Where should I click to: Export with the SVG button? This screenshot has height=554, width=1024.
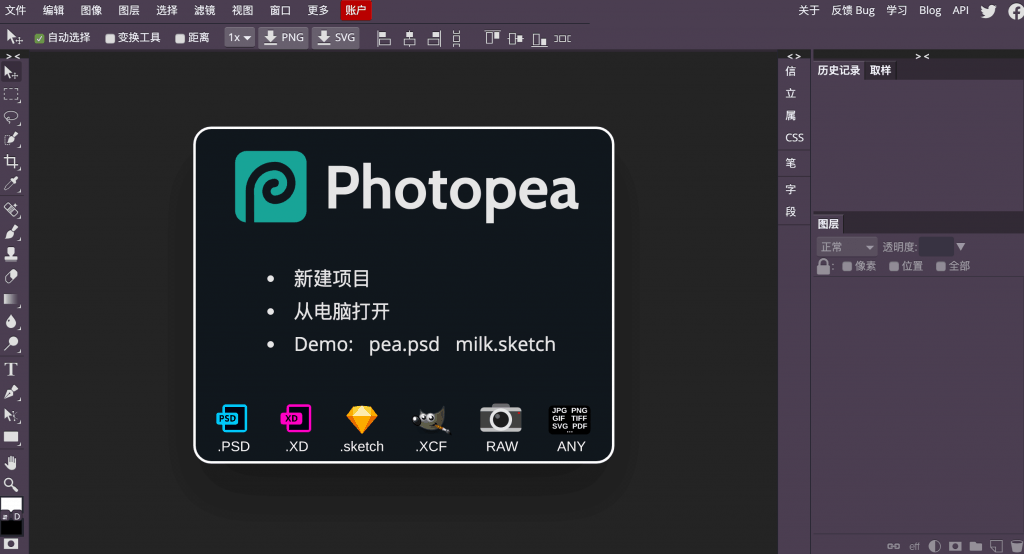[336, 38]
